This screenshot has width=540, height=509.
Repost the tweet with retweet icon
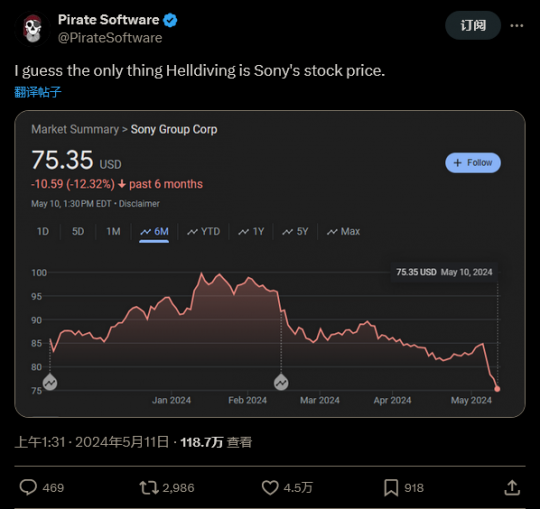pyautogui.click(x=149, y=488)
